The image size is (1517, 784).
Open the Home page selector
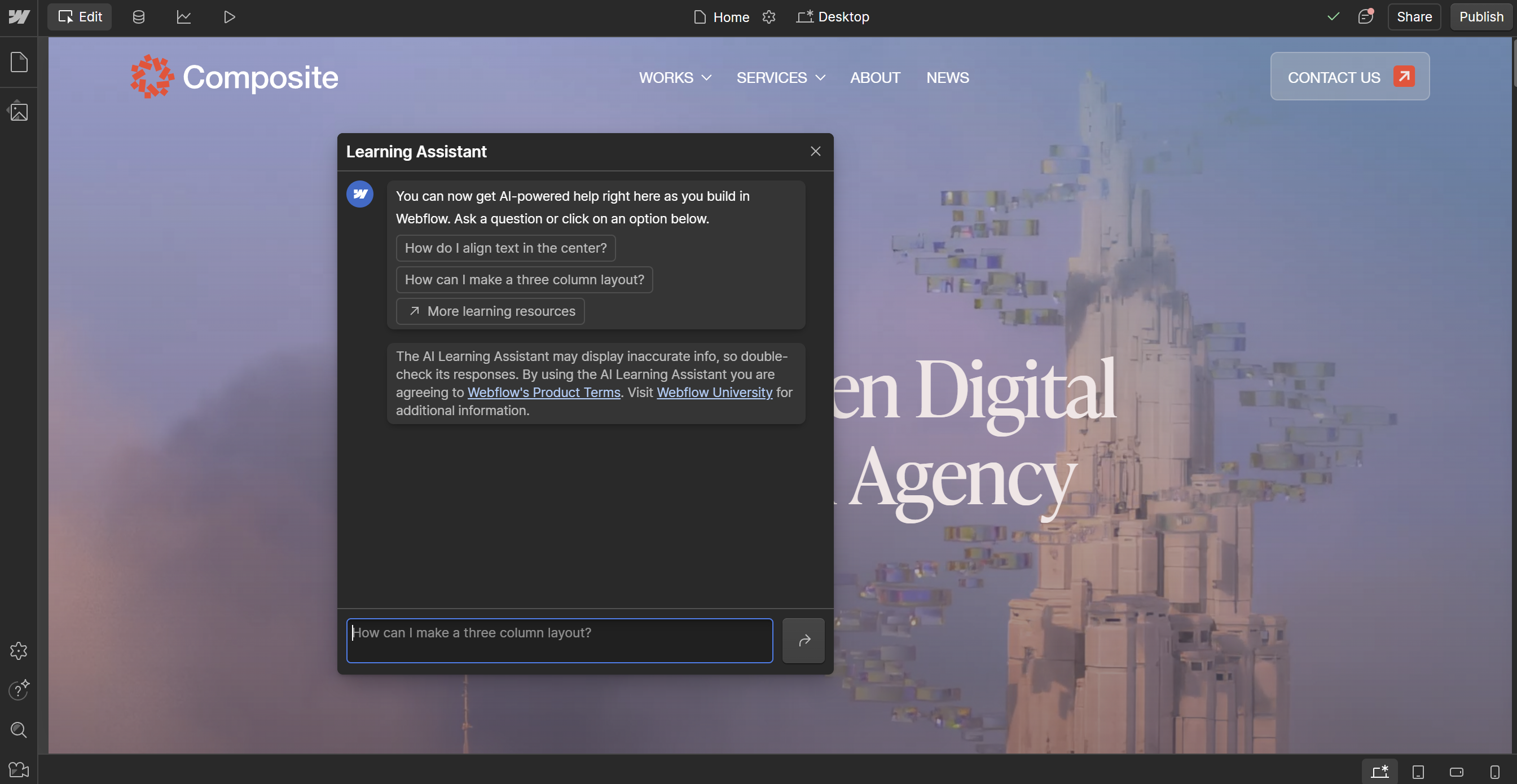(722, 17)
